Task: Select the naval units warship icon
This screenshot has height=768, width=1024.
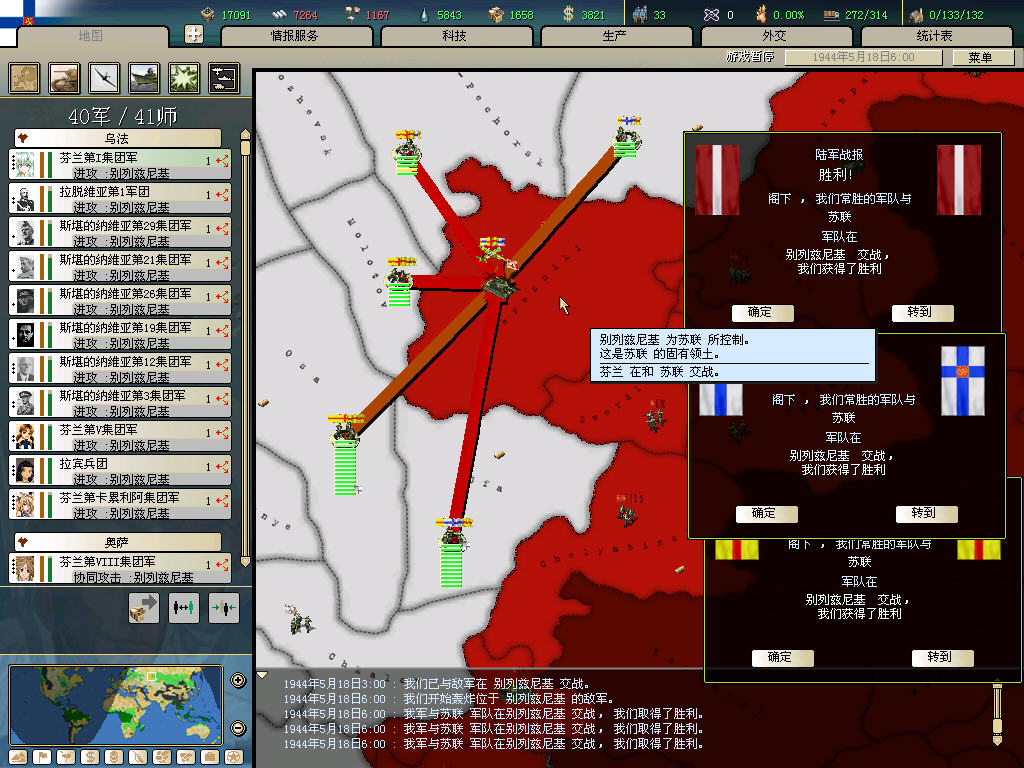Action: coord(144,78)
